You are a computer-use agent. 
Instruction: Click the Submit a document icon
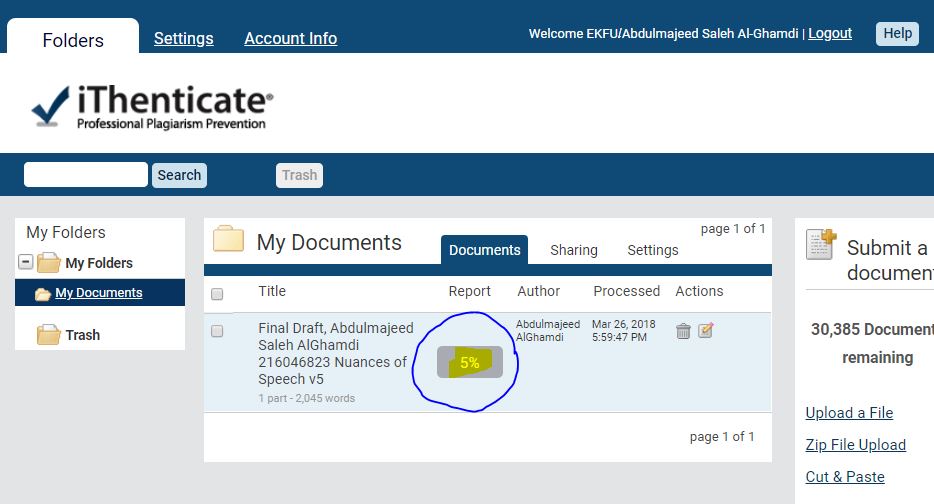pos(821,244)
